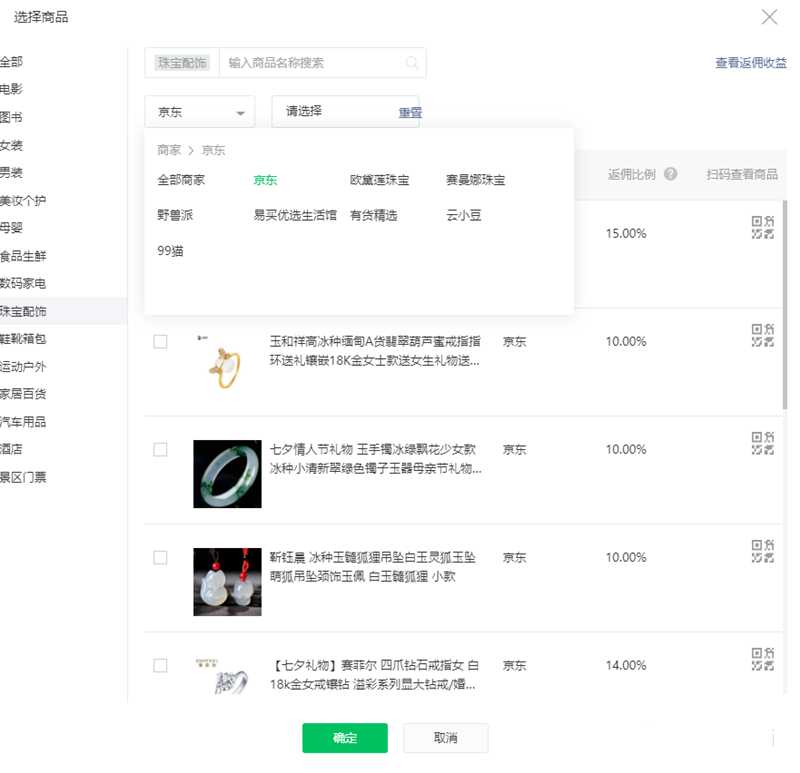Check the jade gourd ring product checkbox

coord(160,340)
